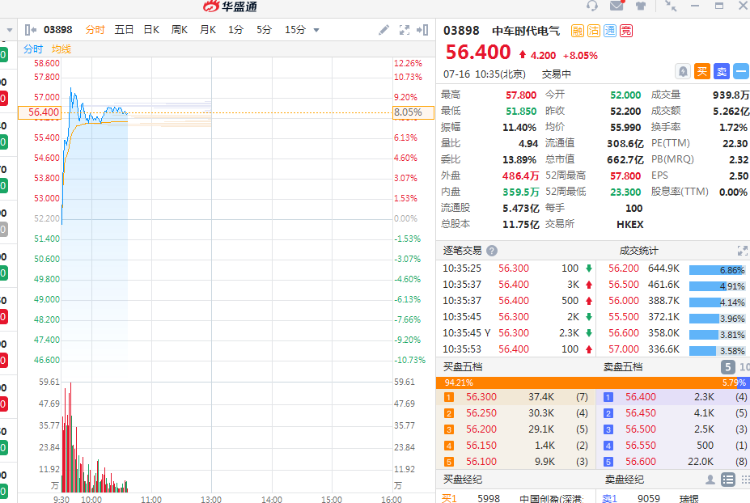The height and width of the screenshot is (503, 750).
Task: Click the 通 stock connect tag
Action: point(610,31)
